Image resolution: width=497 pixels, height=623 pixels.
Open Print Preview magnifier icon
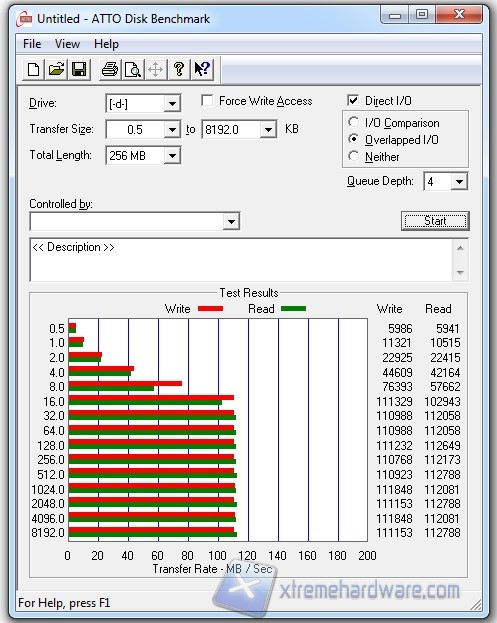tap(133, 70)
